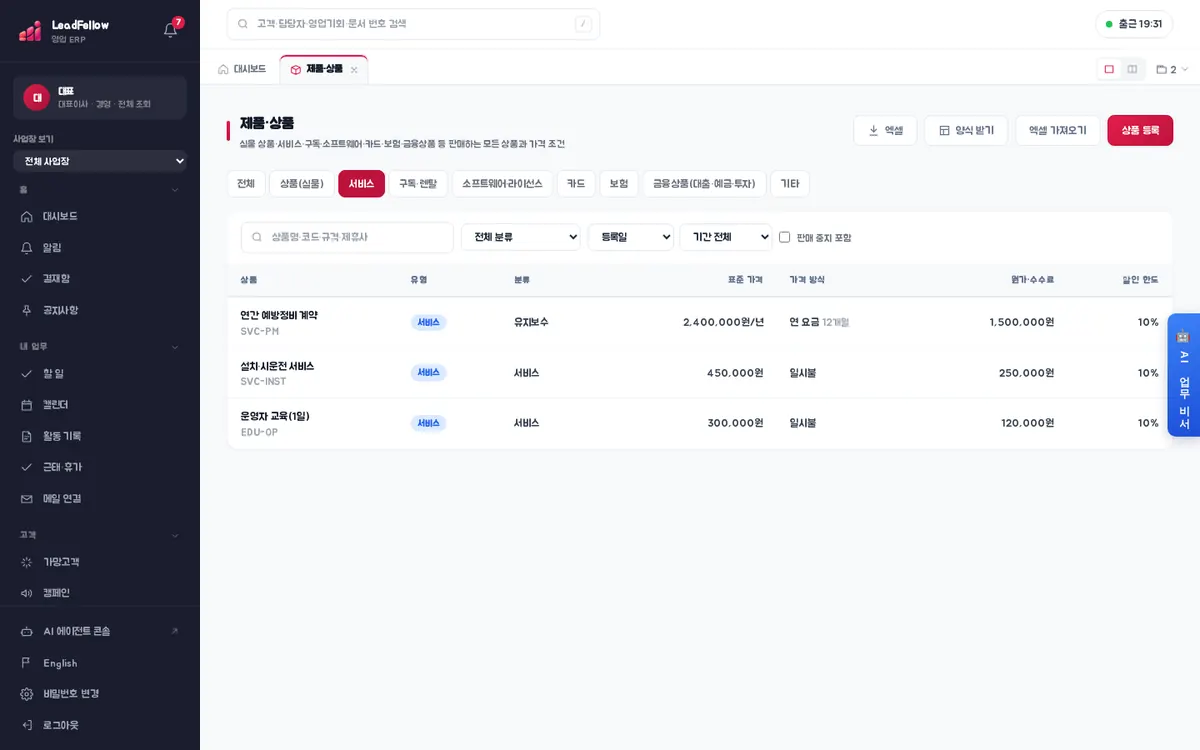Click 로그아웃 to sign out
This screenshot has height=750, width=1200.
point(100,725)
